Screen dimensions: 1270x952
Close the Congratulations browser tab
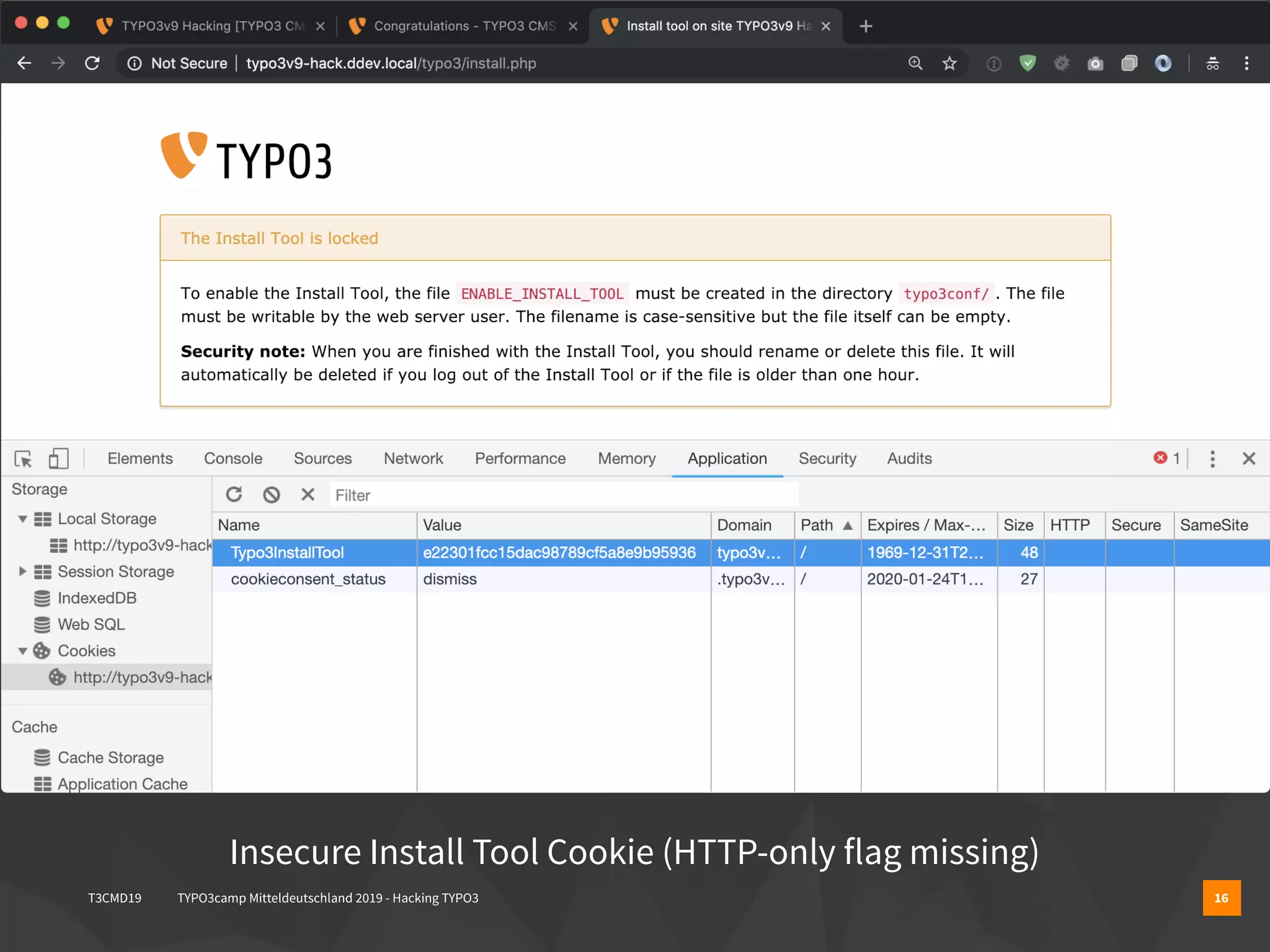[x=573, y=26]
